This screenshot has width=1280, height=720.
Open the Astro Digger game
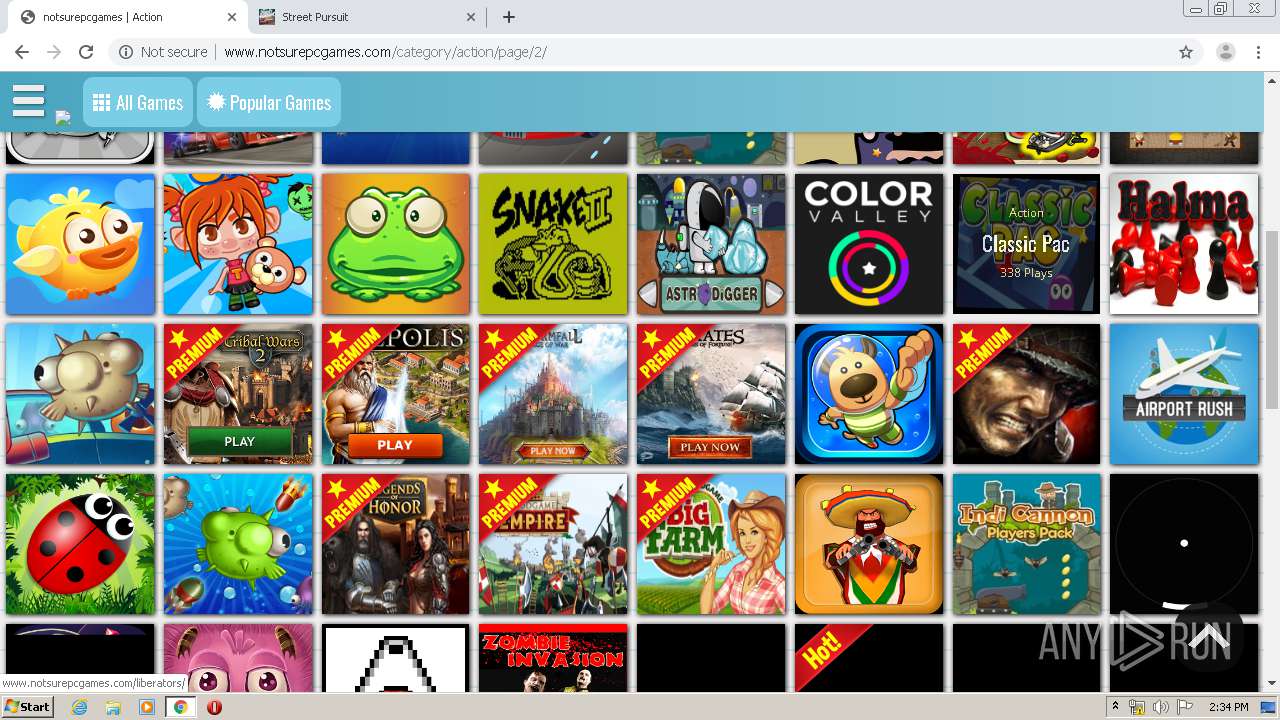click(x=711, y=244)
